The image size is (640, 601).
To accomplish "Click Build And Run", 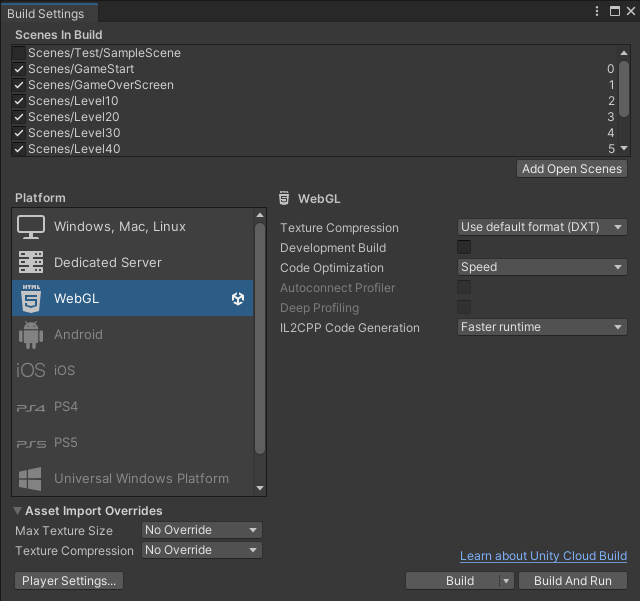I will [573, 581].
